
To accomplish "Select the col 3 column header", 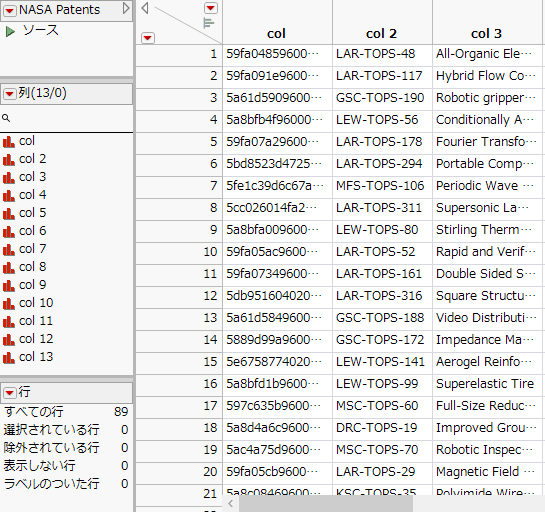I will point(487,22).
